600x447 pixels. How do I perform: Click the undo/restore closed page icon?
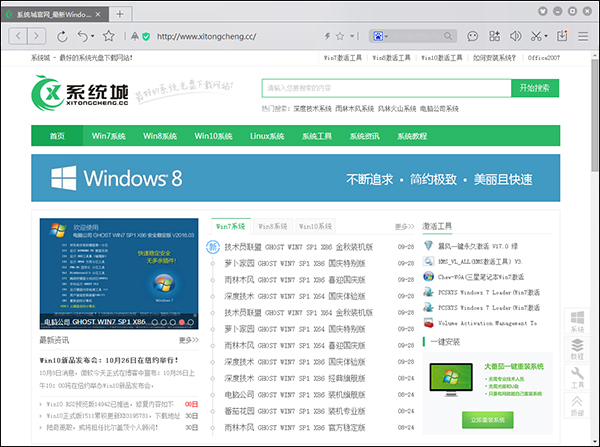pos(83,36)
